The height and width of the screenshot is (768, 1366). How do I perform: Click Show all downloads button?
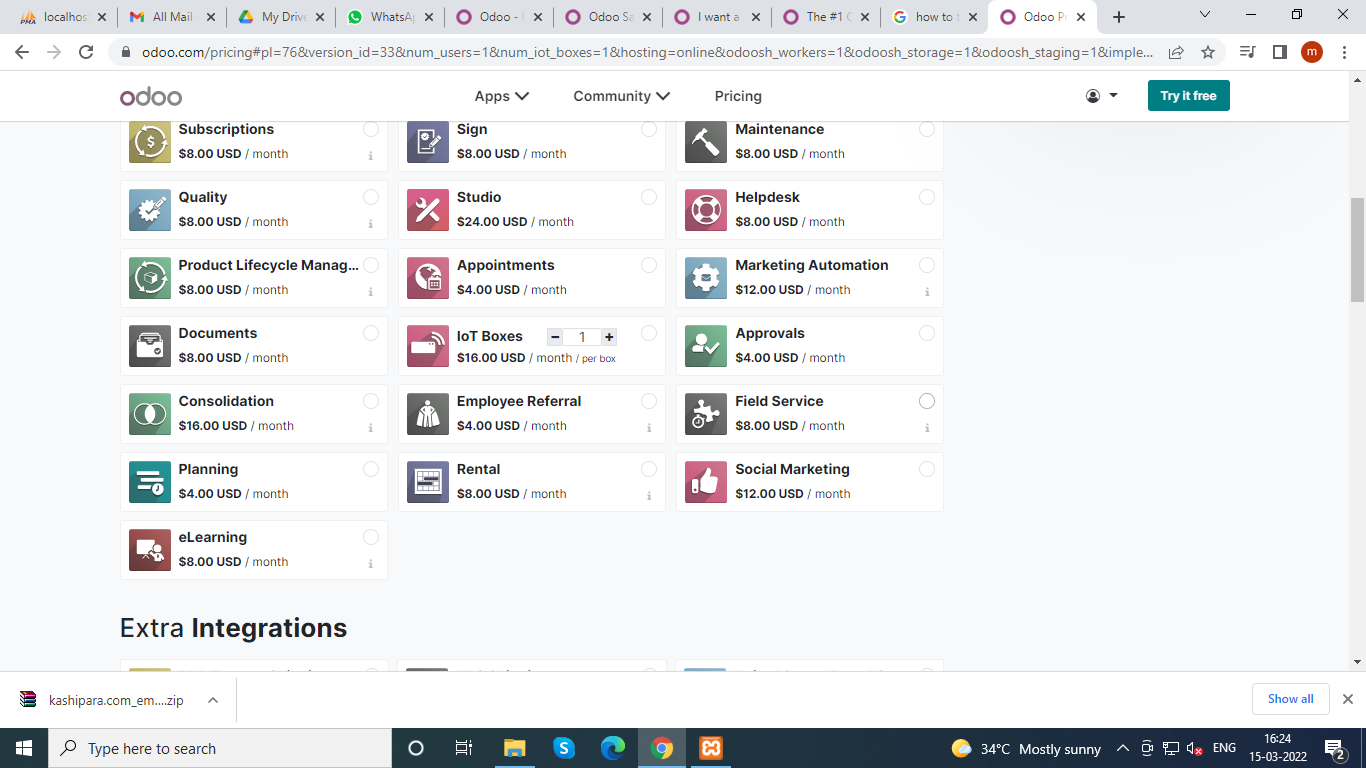pos(1290,699)
